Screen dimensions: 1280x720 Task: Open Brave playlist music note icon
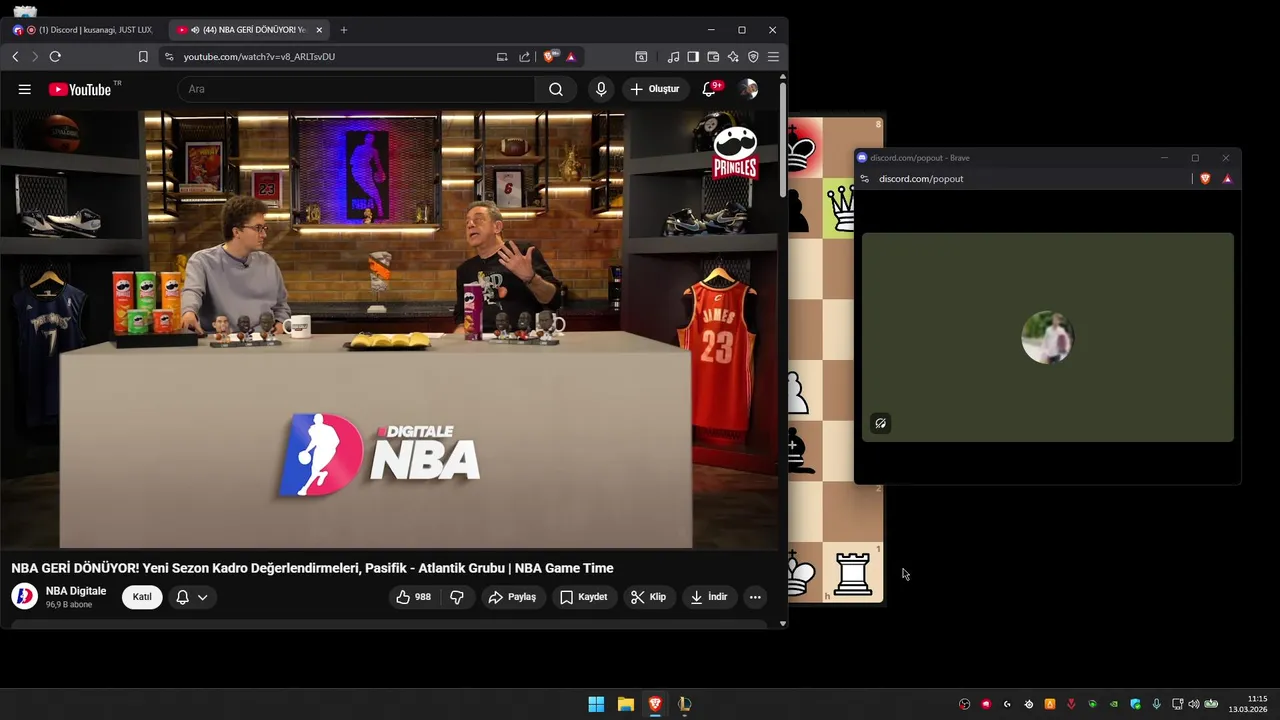[x=673, y=57]
